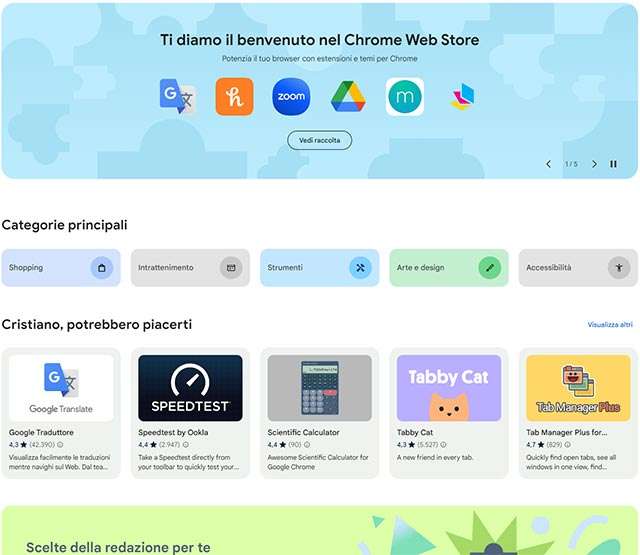Select the orange Honey extension icon
This screenshot has height=555, width=640.
click(234, 97)
